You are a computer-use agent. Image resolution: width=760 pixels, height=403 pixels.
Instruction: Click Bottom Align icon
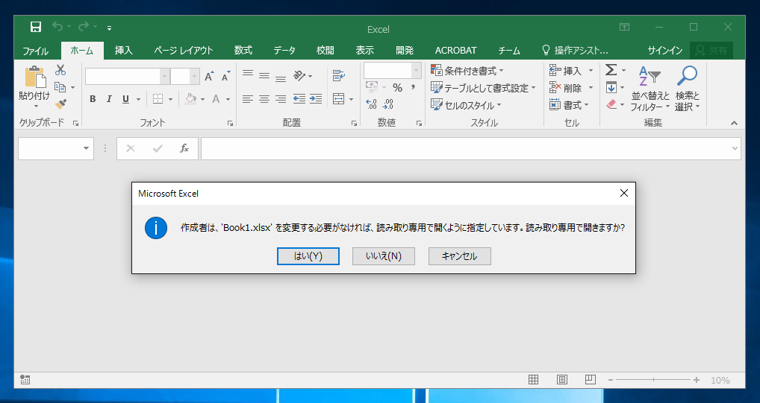point(281,78)
